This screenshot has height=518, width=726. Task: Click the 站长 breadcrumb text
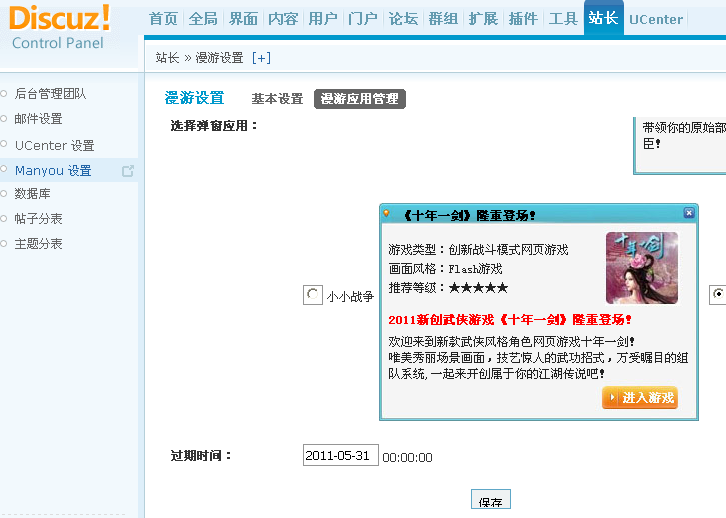pyautogui.click(x=167, y=58)
